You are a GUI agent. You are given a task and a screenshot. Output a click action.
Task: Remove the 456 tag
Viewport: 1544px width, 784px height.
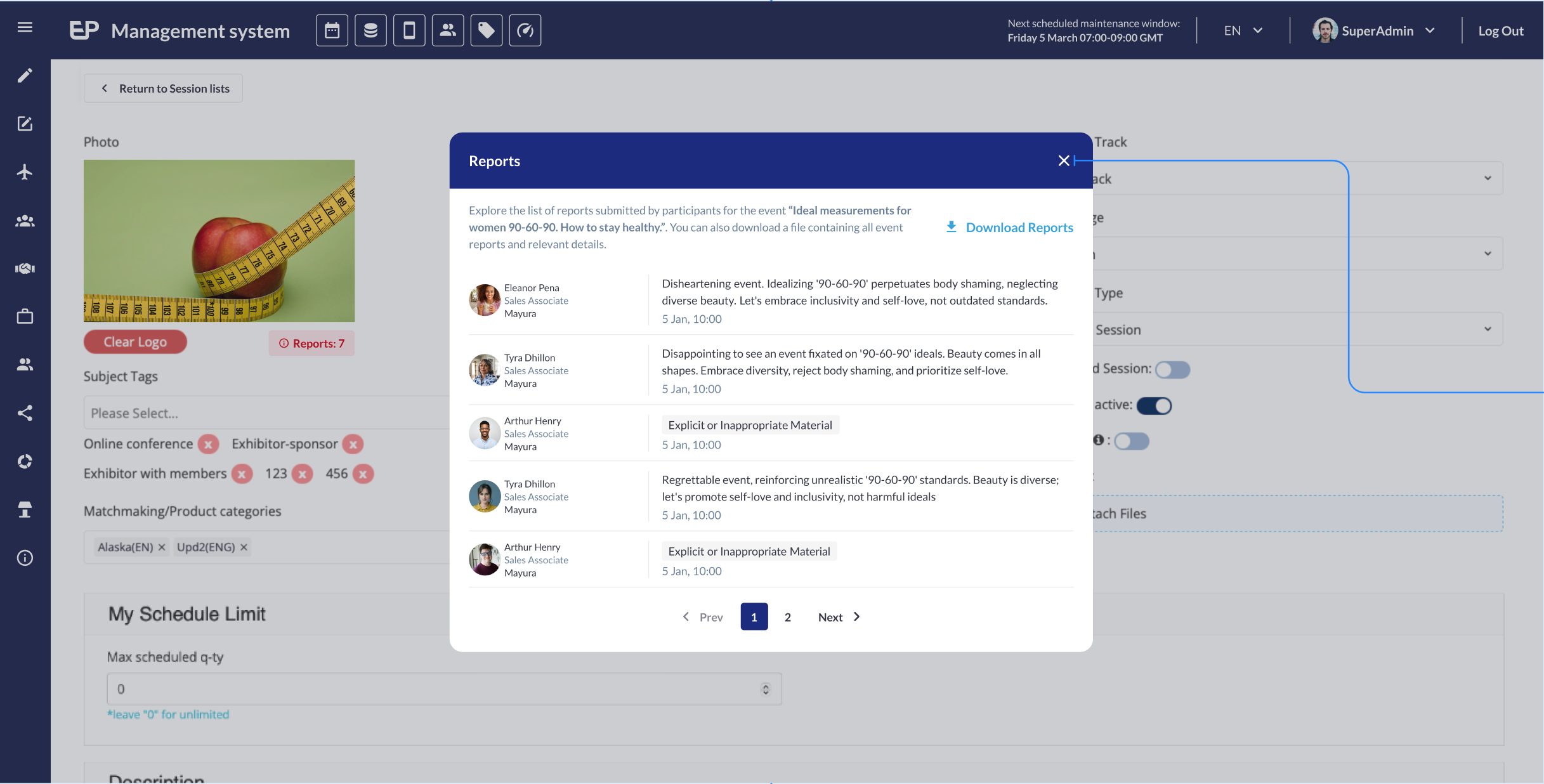[363, 474]
